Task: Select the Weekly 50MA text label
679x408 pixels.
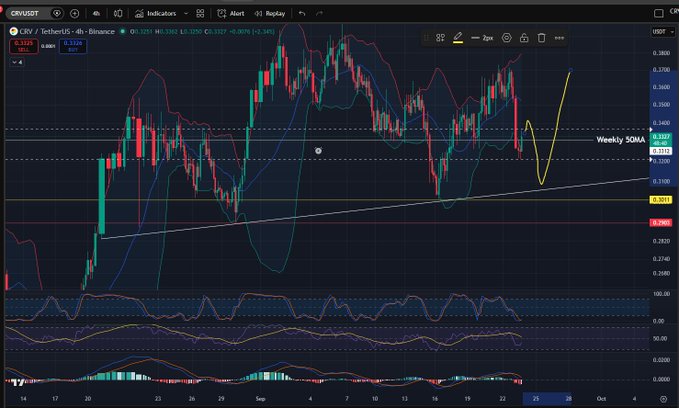Action: [x=621, y=139]
